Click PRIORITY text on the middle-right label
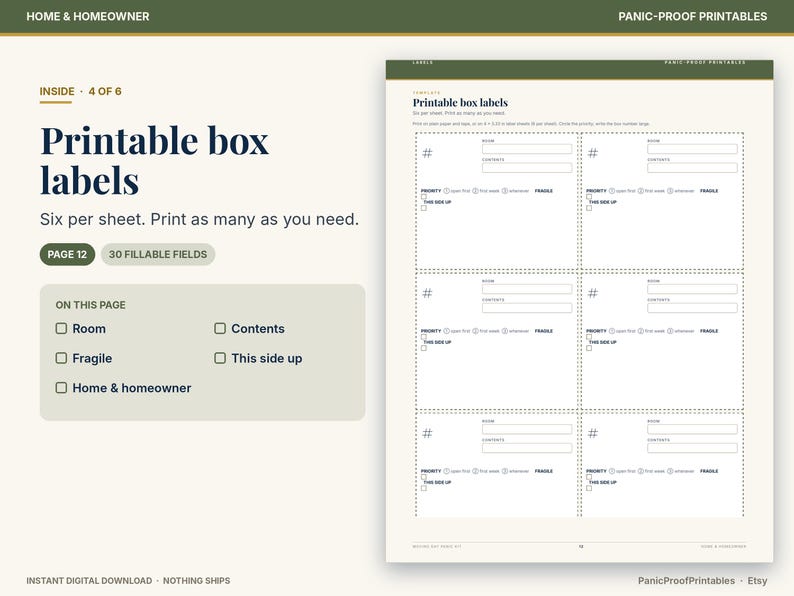 [x=596, y=331]
